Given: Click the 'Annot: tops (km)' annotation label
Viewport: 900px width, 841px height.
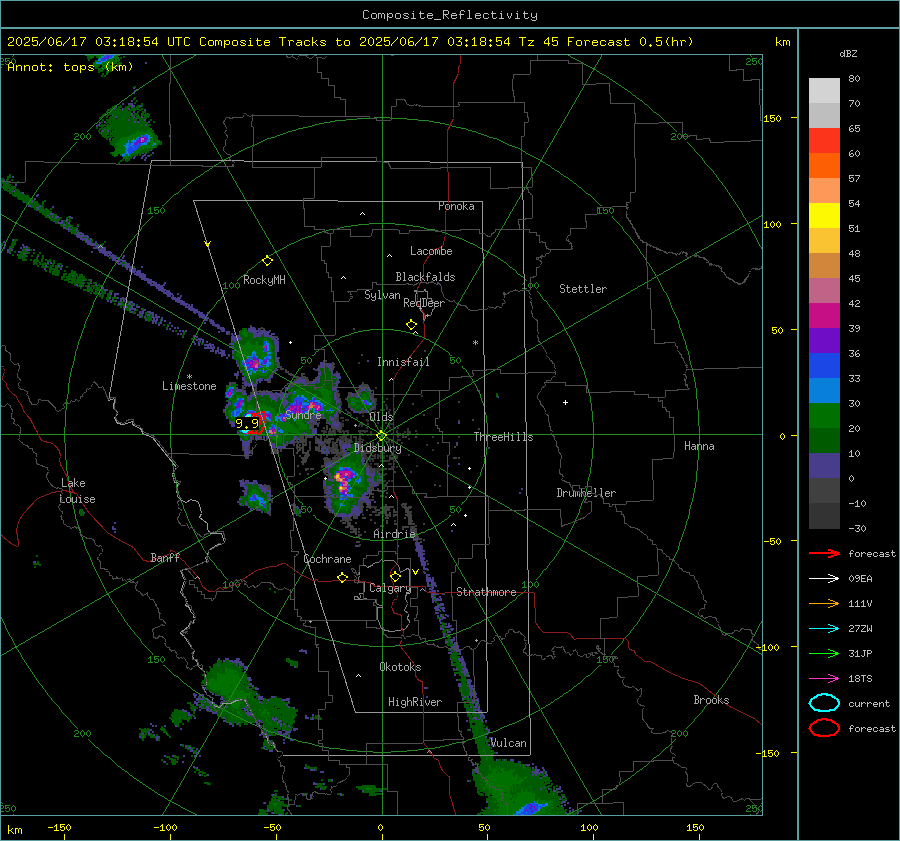Looking at the screenshot, I should [70, 67].
